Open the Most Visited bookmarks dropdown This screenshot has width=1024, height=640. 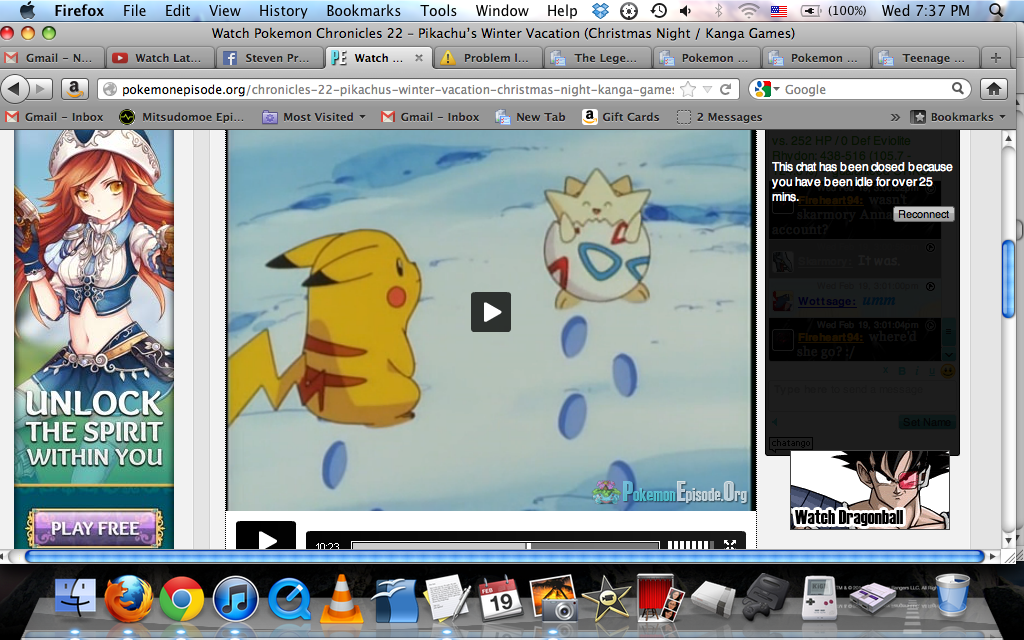[314, 117]
